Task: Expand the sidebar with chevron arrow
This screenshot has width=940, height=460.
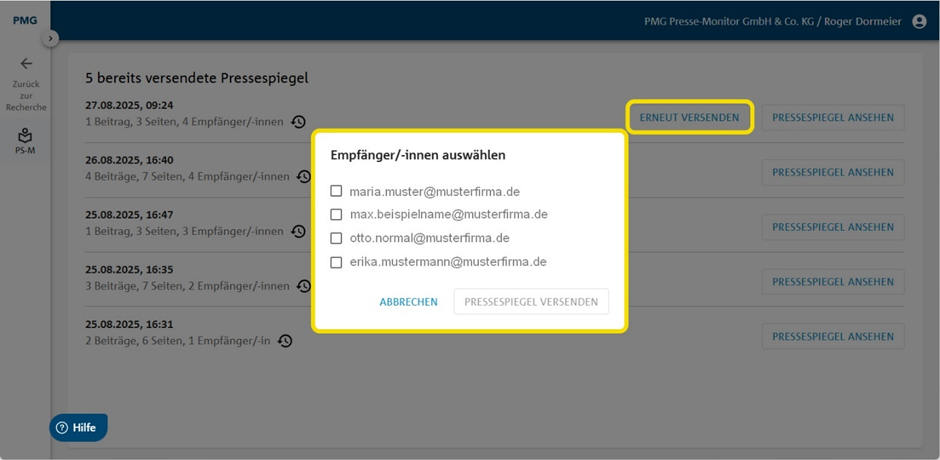Action: pos(50,38)
